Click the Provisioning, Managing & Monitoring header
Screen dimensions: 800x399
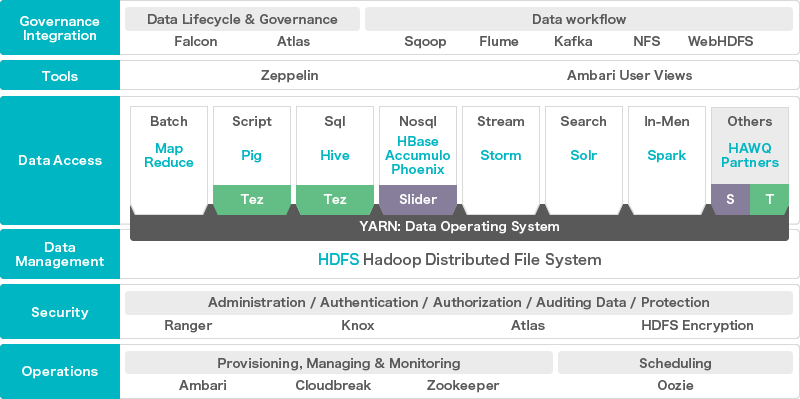click(339, 363)
